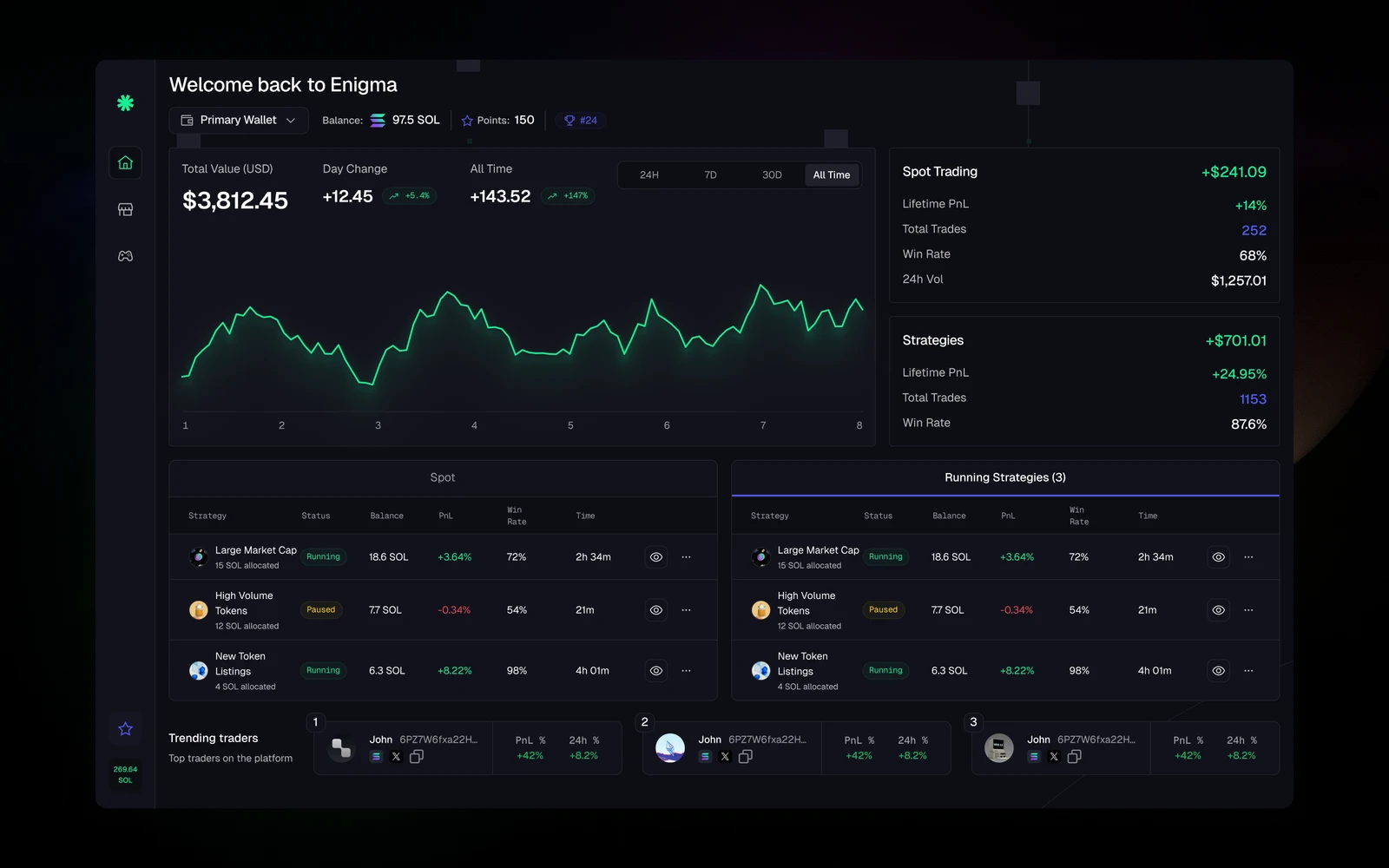Switch to the Spot tab
The width and height of the screenshot is (1389, 868).
tap(443, 477)
